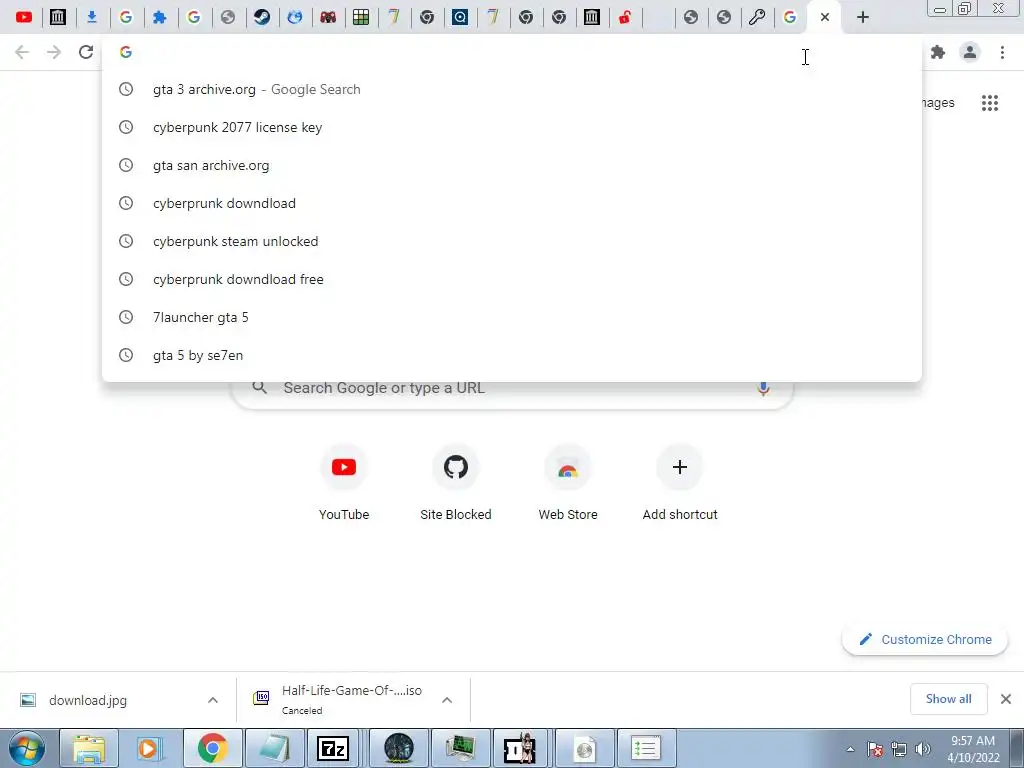Select suggestion 7launcher gta 5

click(x=511, y=317)
